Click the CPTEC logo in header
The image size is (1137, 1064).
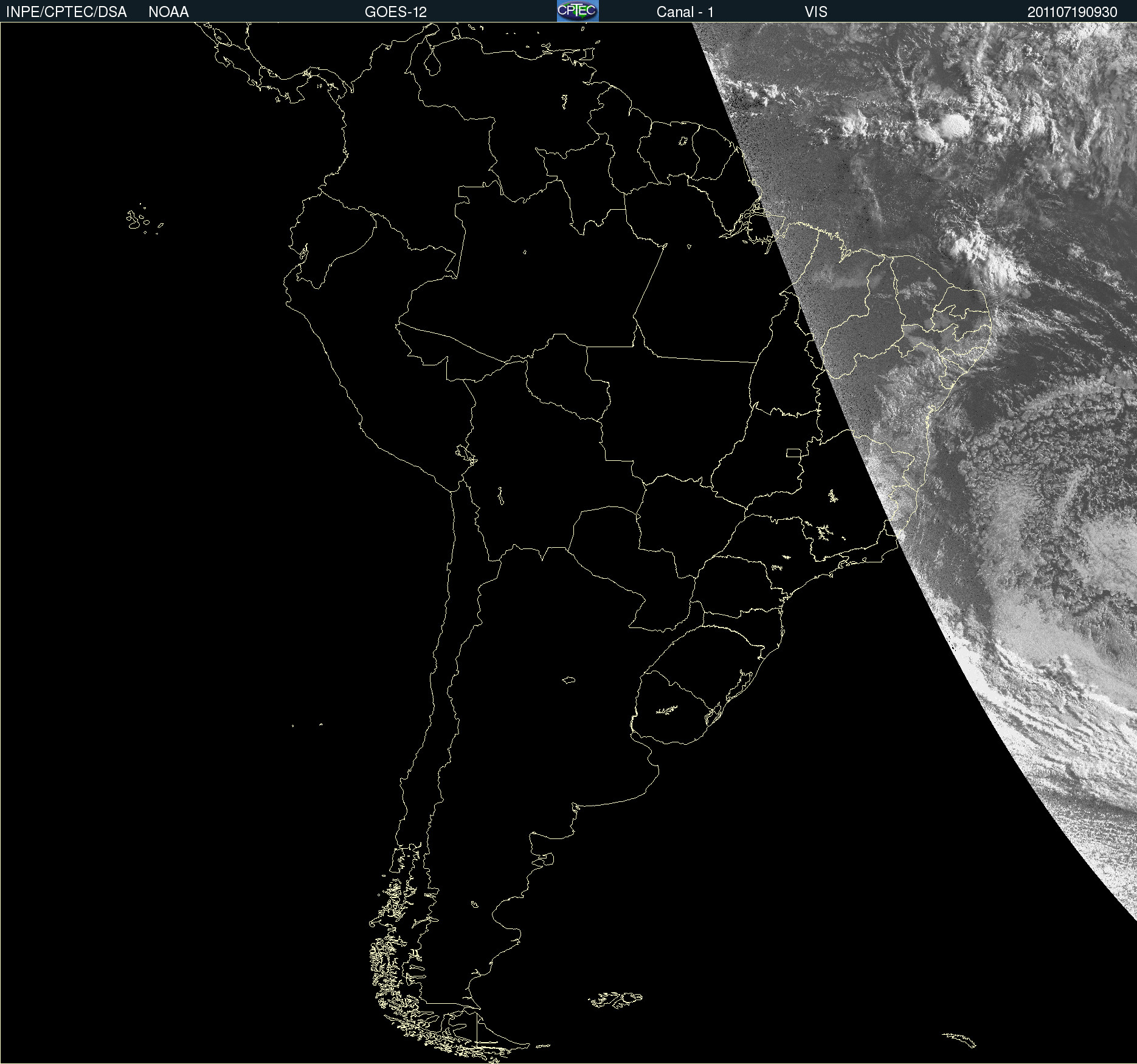tap(578, 11)
